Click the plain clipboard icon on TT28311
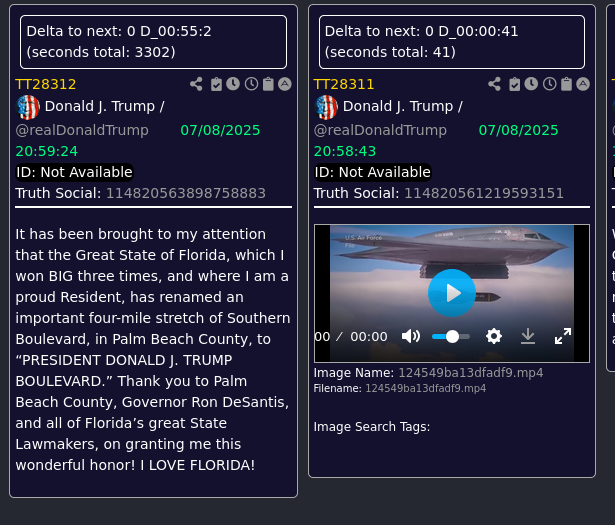 [x=566, y=84]
